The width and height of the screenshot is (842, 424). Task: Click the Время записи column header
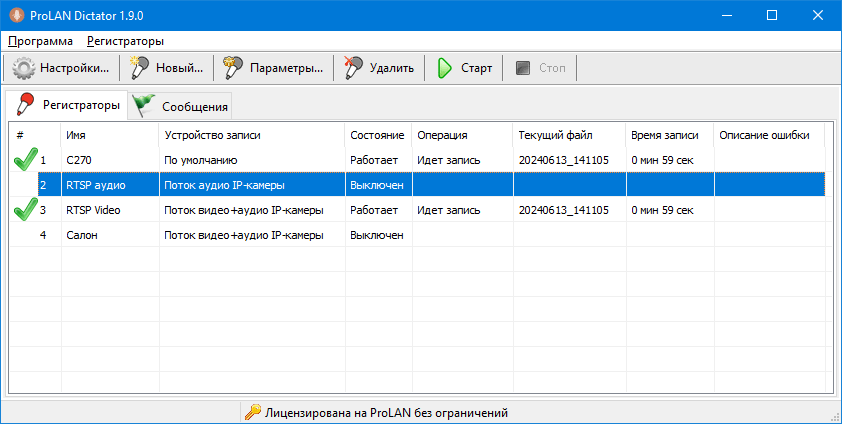tap(665, 135)
